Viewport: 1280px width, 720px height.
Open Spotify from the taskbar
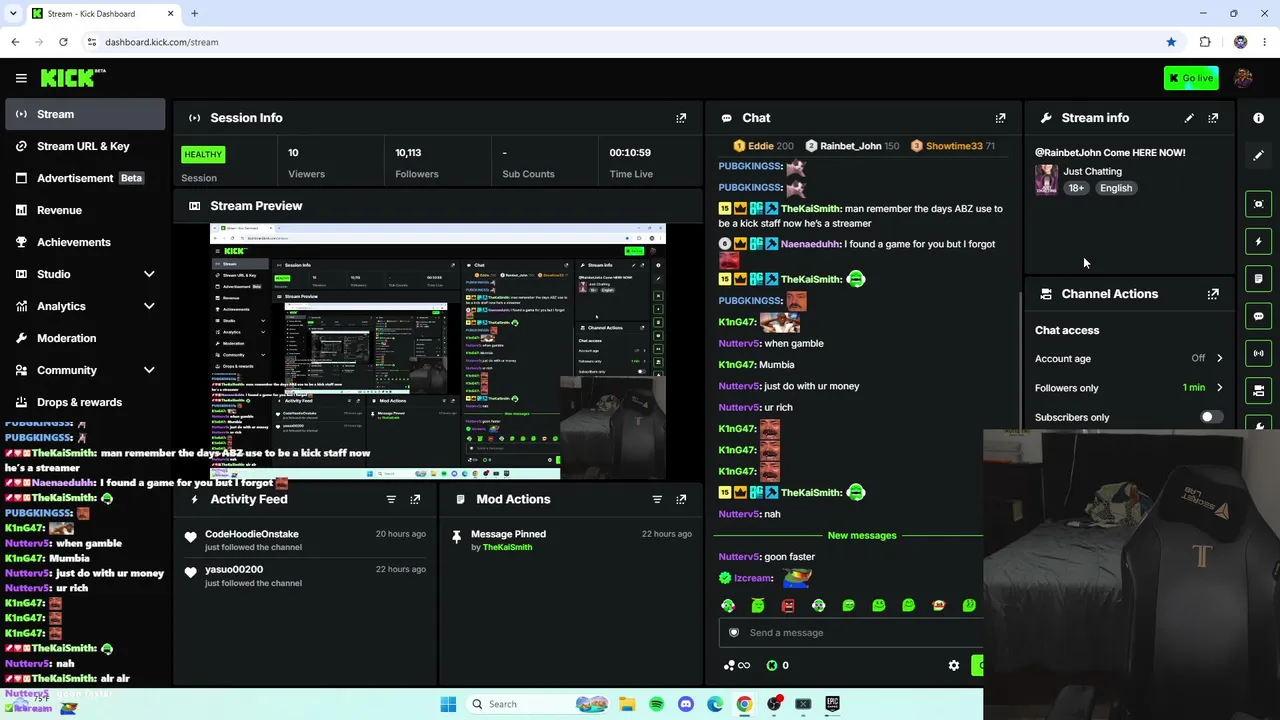(x=656, y=704)
